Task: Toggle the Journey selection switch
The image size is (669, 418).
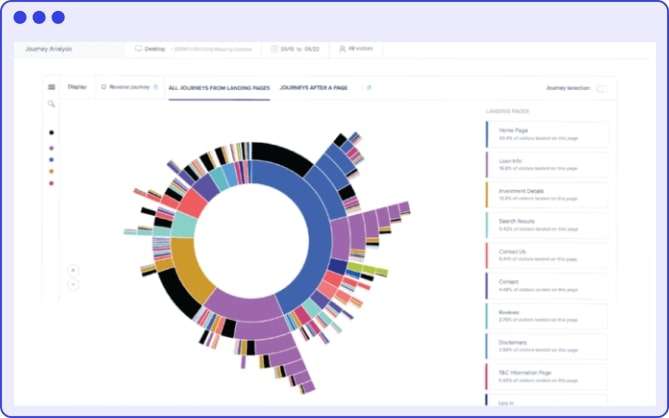Action: pos(601,89)
